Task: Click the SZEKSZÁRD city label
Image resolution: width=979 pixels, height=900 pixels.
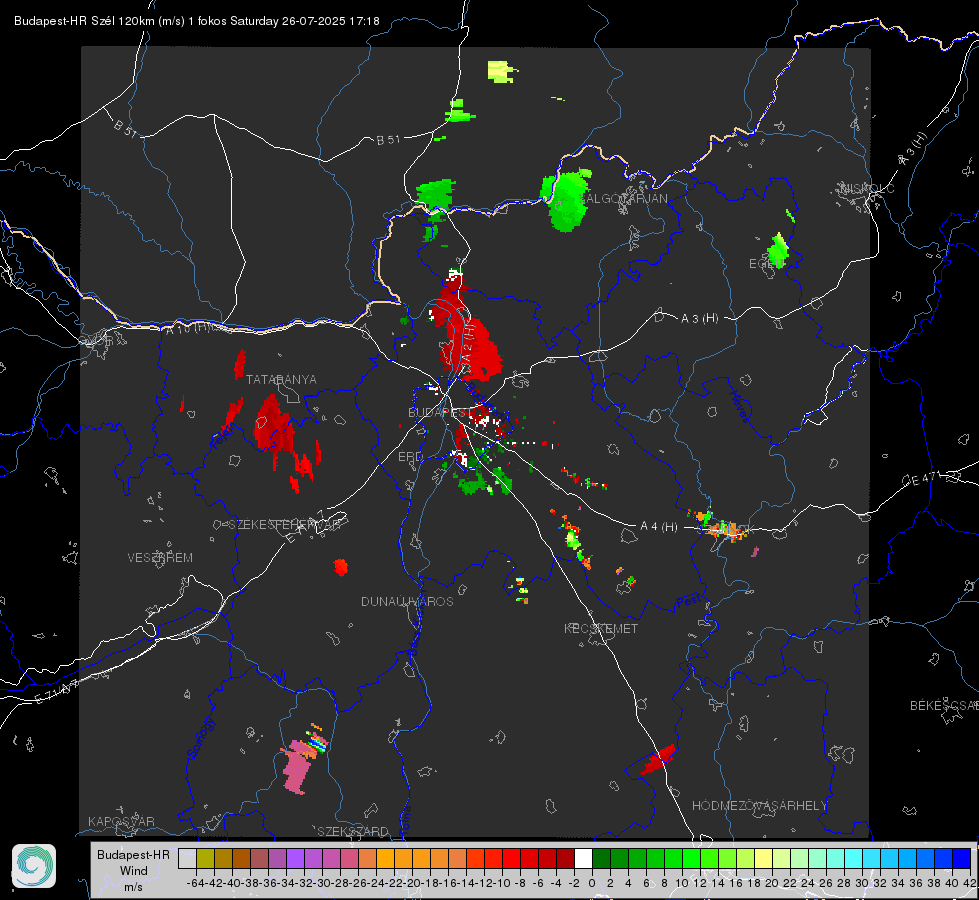Action: point(353,831)
